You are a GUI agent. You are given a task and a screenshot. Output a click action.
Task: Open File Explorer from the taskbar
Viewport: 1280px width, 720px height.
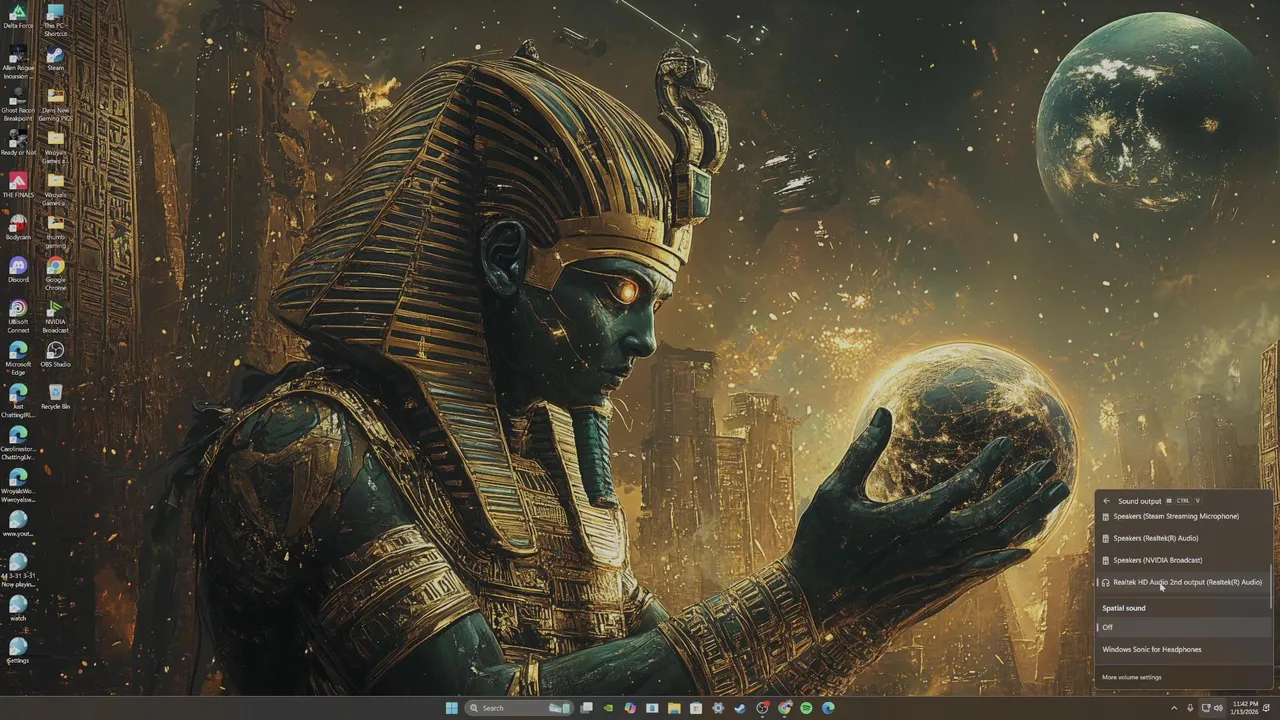pyautogui.click(x=674, y=708)
